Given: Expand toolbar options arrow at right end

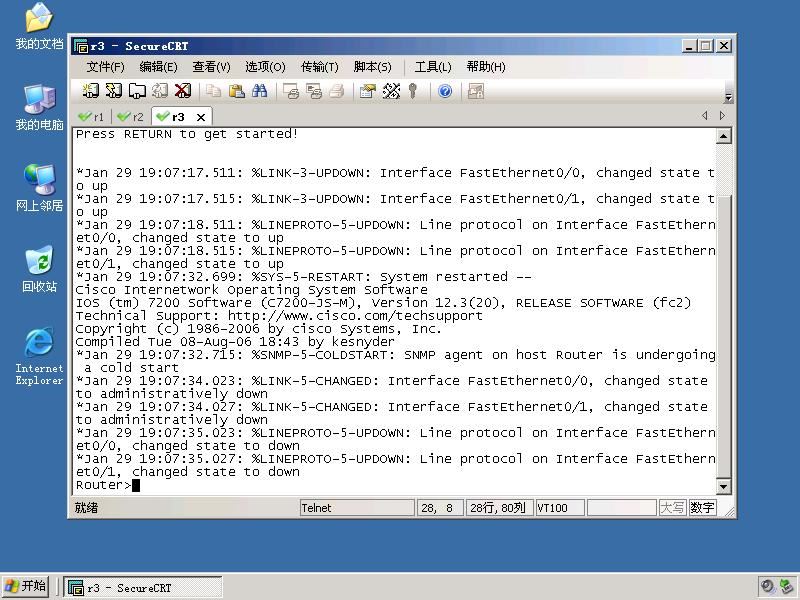Looking at the screenshot, I should point(728,97).
